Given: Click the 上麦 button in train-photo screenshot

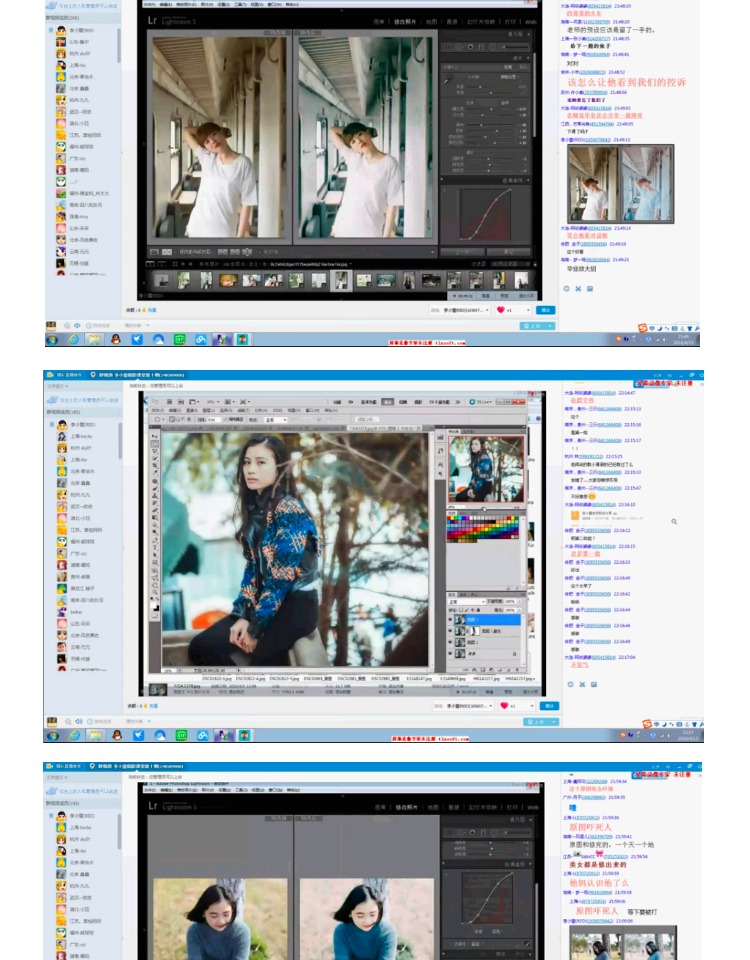Looking at the screenshot, I should click(538, 326).
